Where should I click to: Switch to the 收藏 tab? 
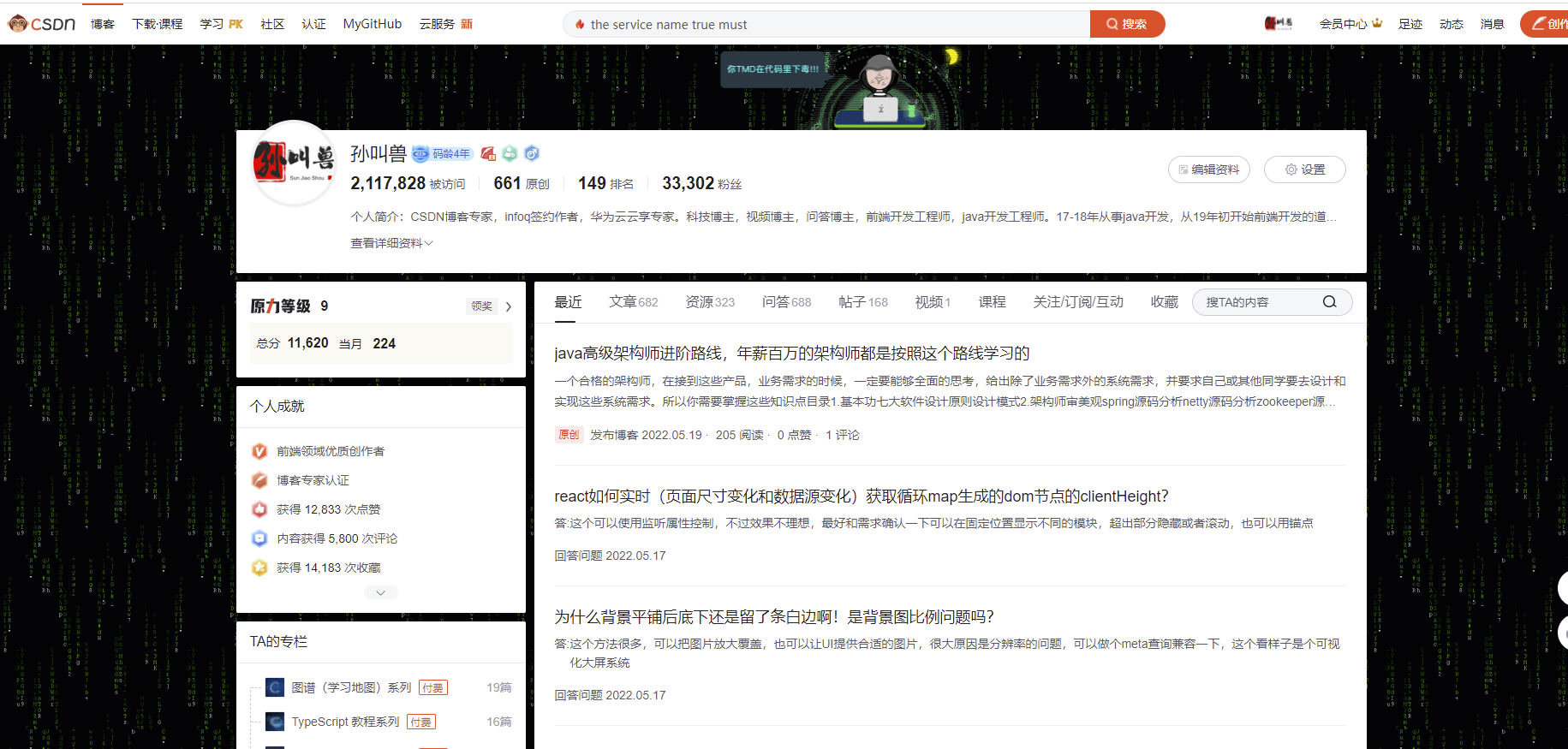[1165, 302]
